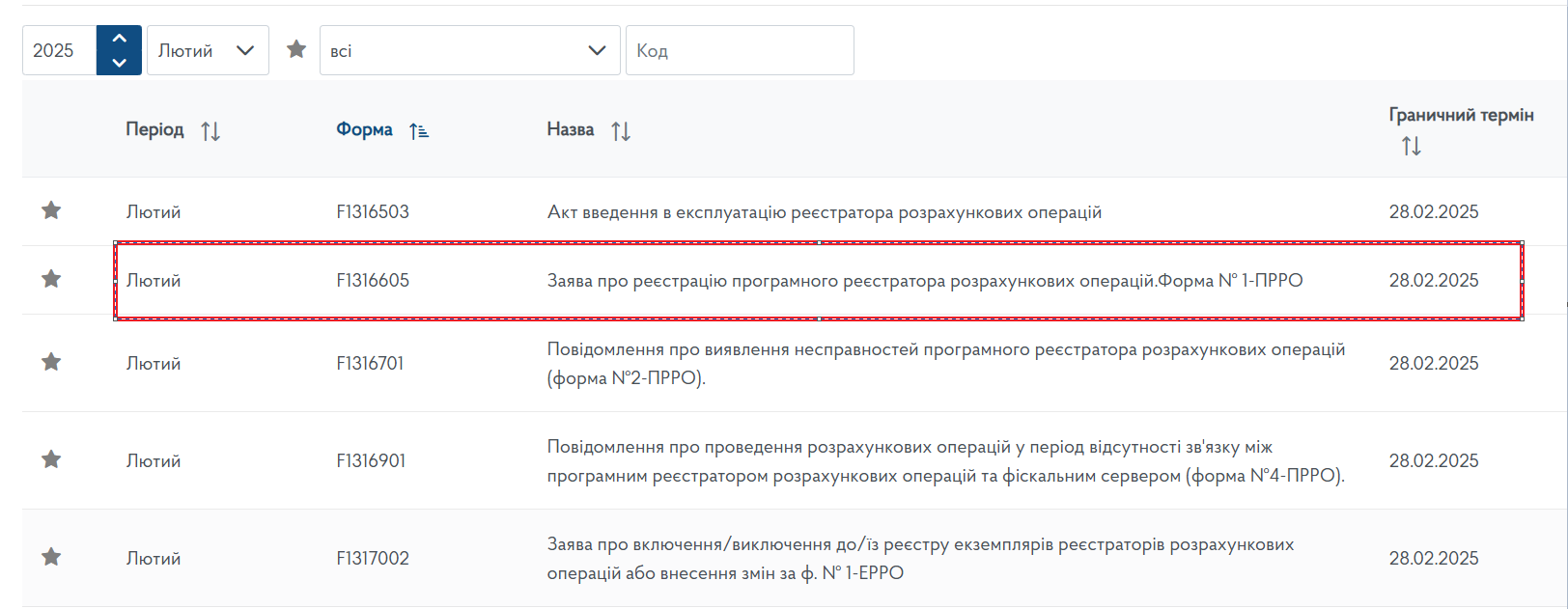This screenshot has width=1568, height=609.
Task: Open the Лютий month dropdown
Action: click(x=208, y=50)
